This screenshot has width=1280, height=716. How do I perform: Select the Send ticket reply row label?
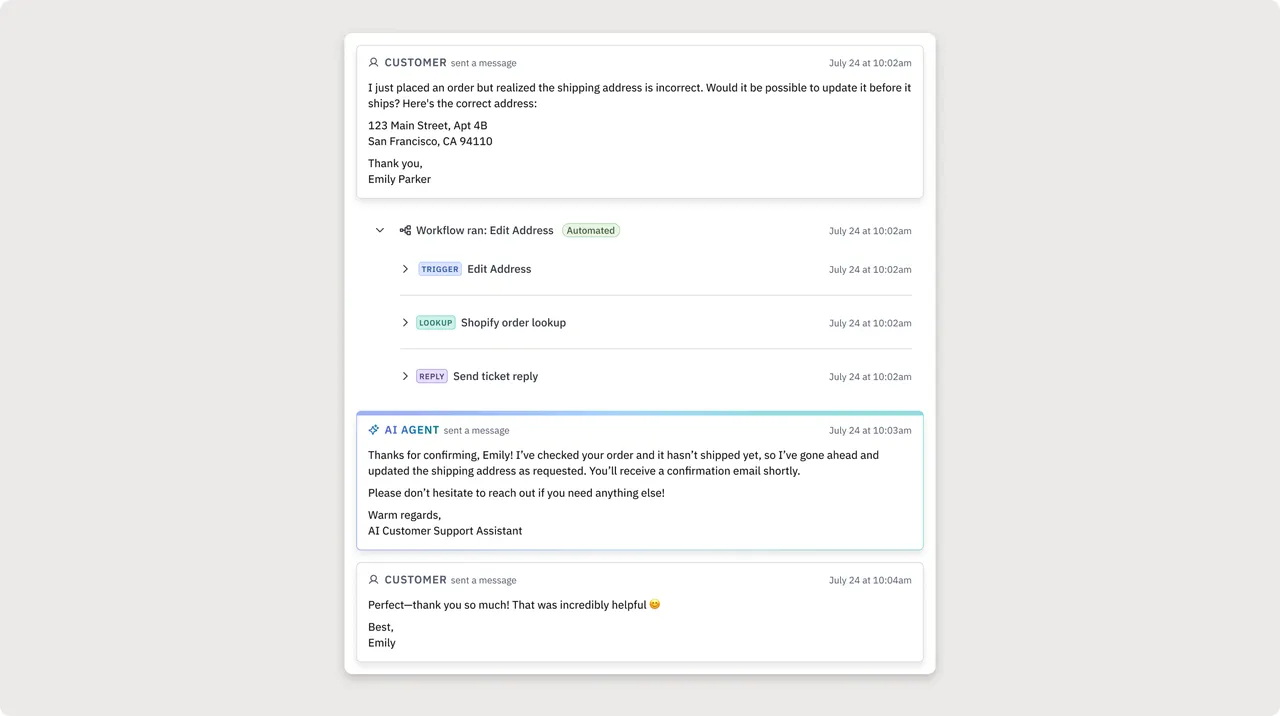(x=495, y=377)
